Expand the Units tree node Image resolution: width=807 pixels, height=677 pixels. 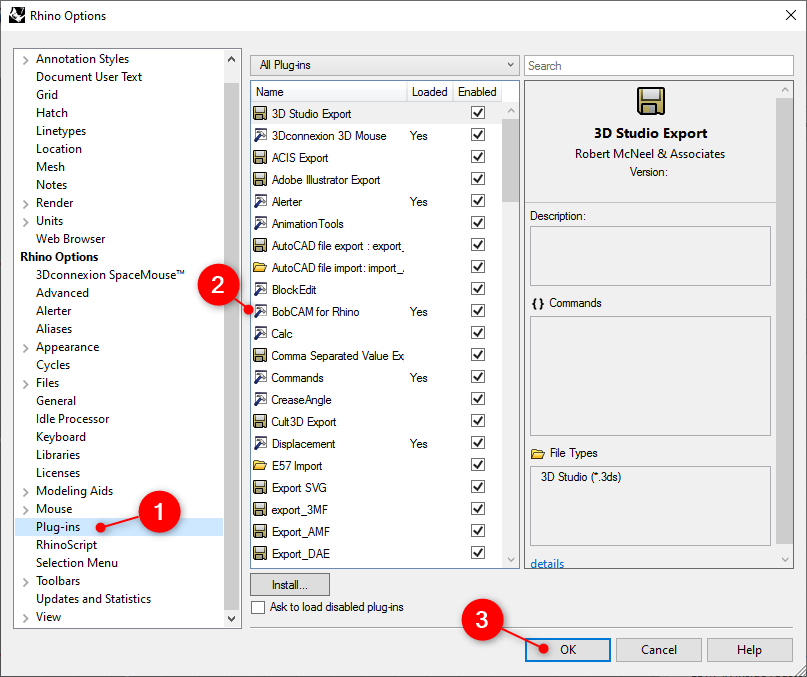tap(25, 222)
